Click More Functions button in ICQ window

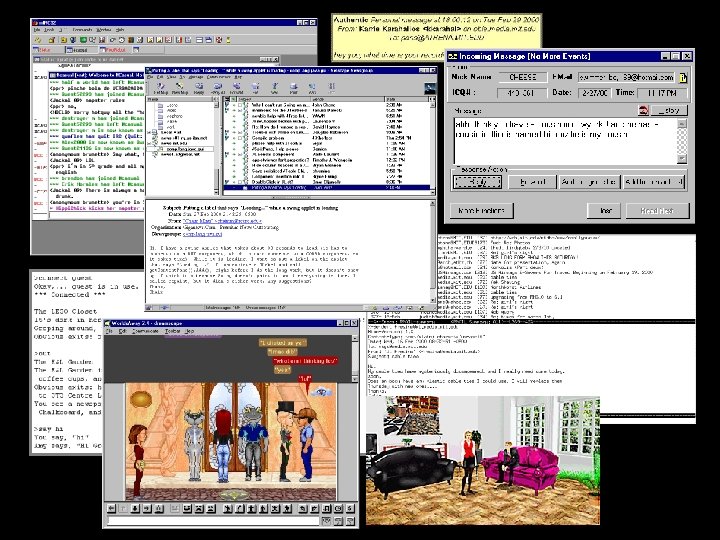pyautogui.click(x=481, y=210)
